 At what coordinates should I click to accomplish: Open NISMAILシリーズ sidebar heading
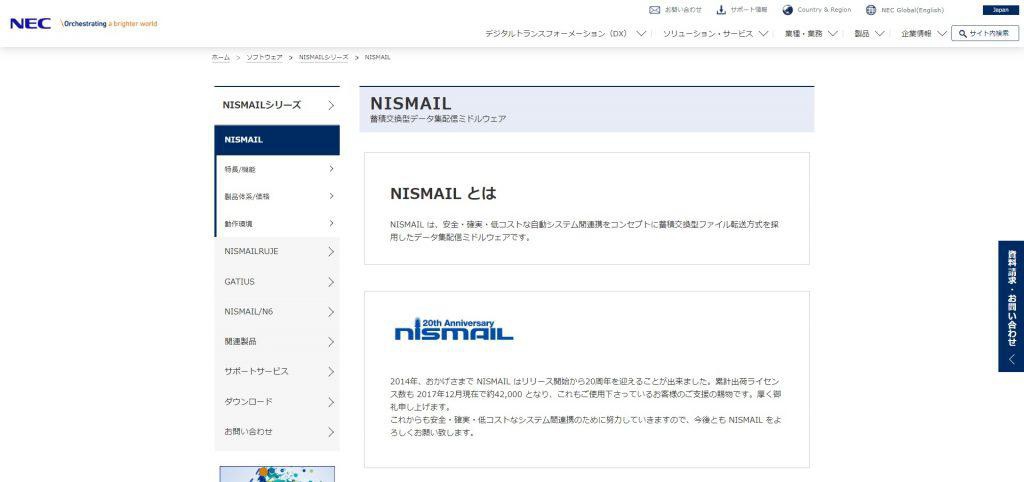pos(277,105)
